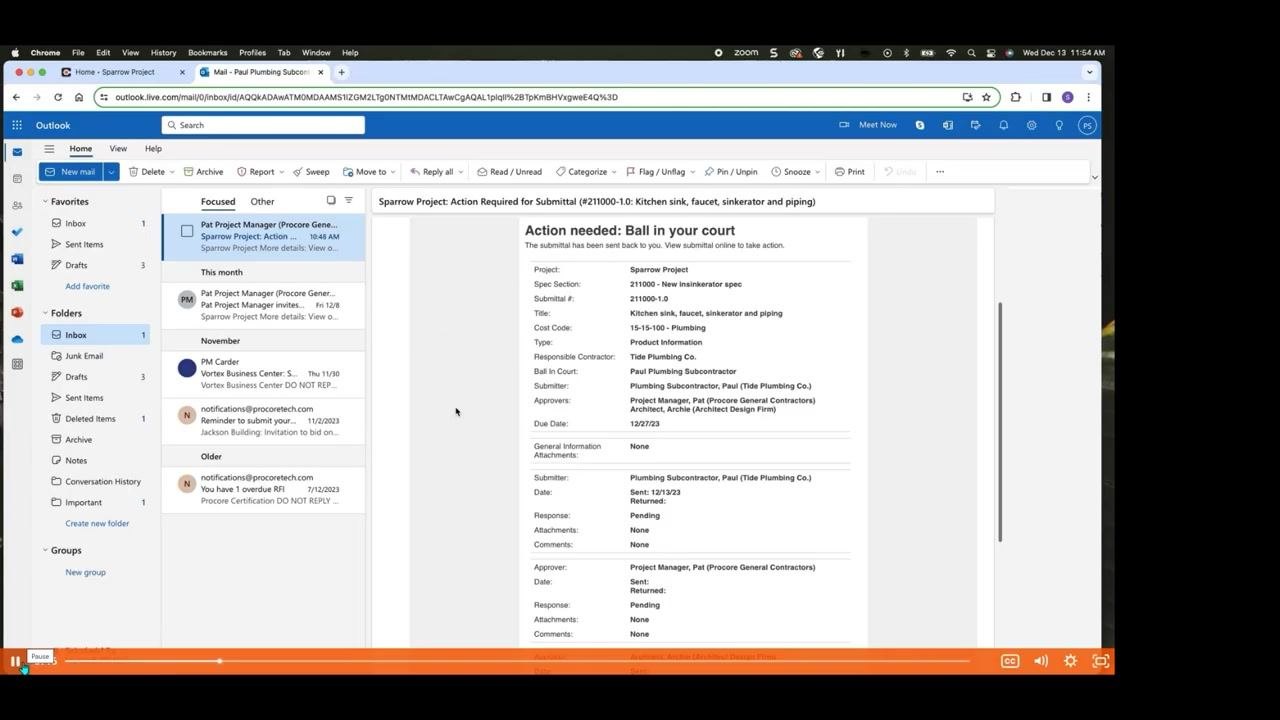Collapse the Folders section
Viewport: 1280px width, 720px height.
(x=45, y=313)
